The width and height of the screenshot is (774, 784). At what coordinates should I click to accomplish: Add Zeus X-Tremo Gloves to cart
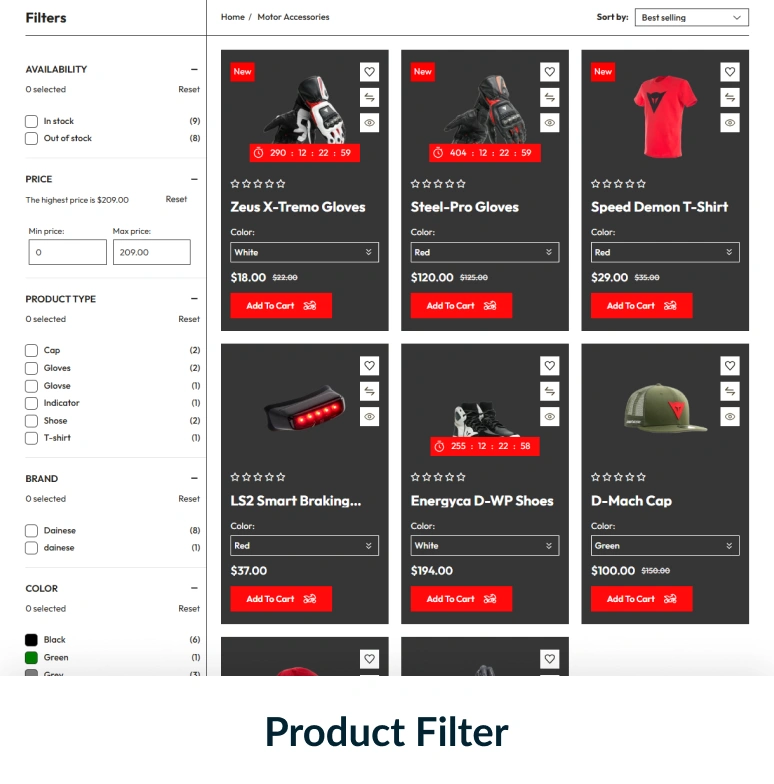pos(281,306)
